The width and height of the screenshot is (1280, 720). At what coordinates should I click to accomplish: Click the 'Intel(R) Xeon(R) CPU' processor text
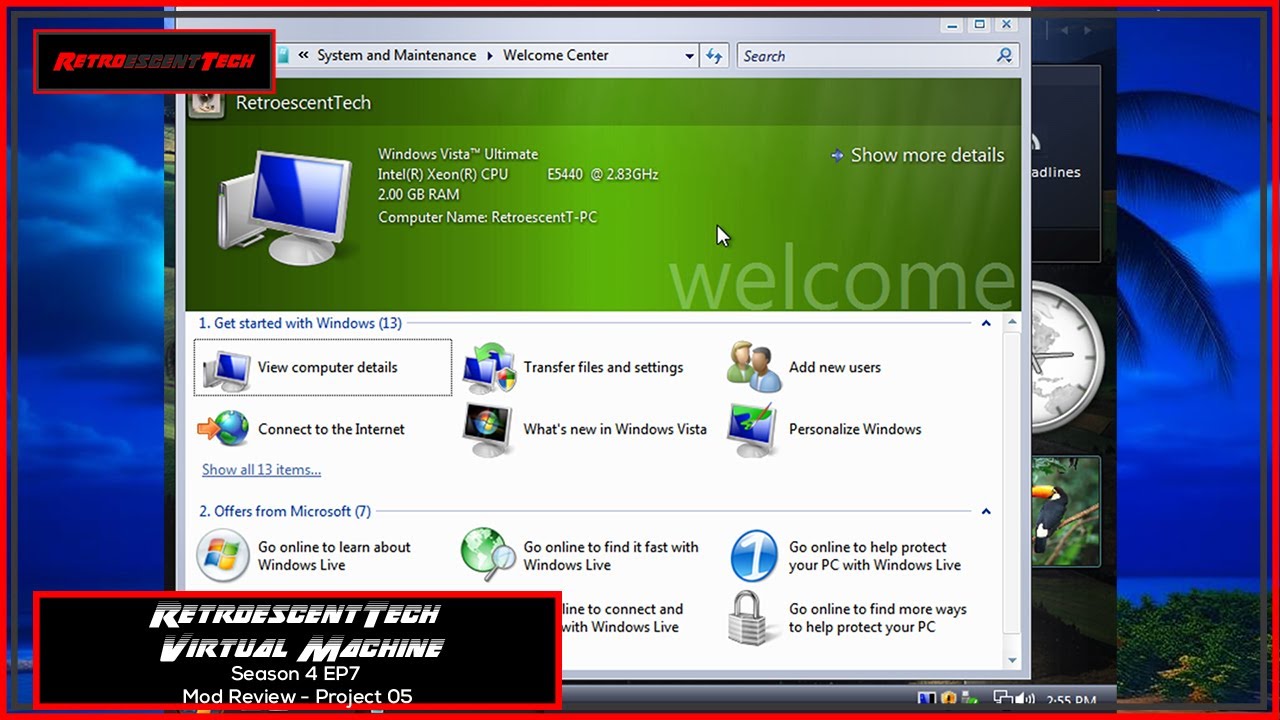(x=443, y=174)
